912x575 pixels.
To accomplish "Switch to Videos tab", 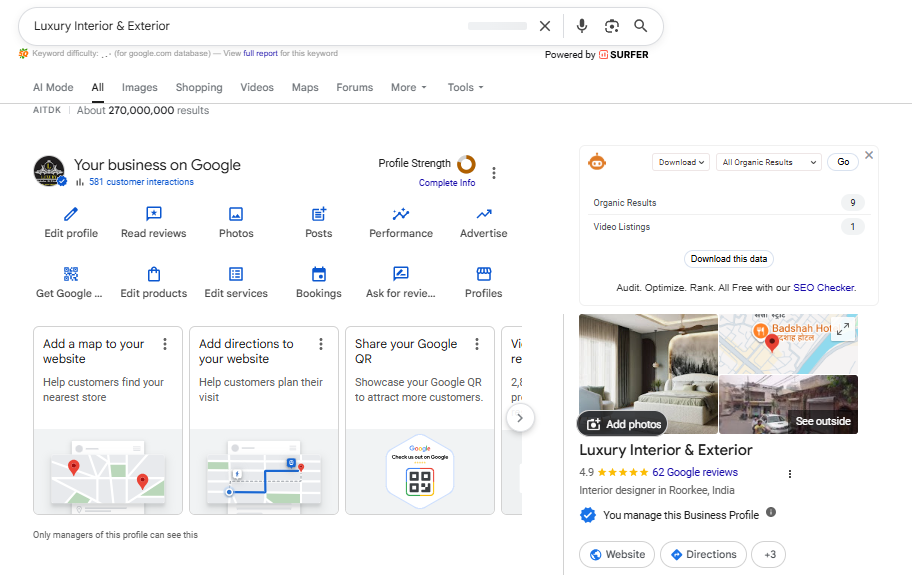I will 257,87.
